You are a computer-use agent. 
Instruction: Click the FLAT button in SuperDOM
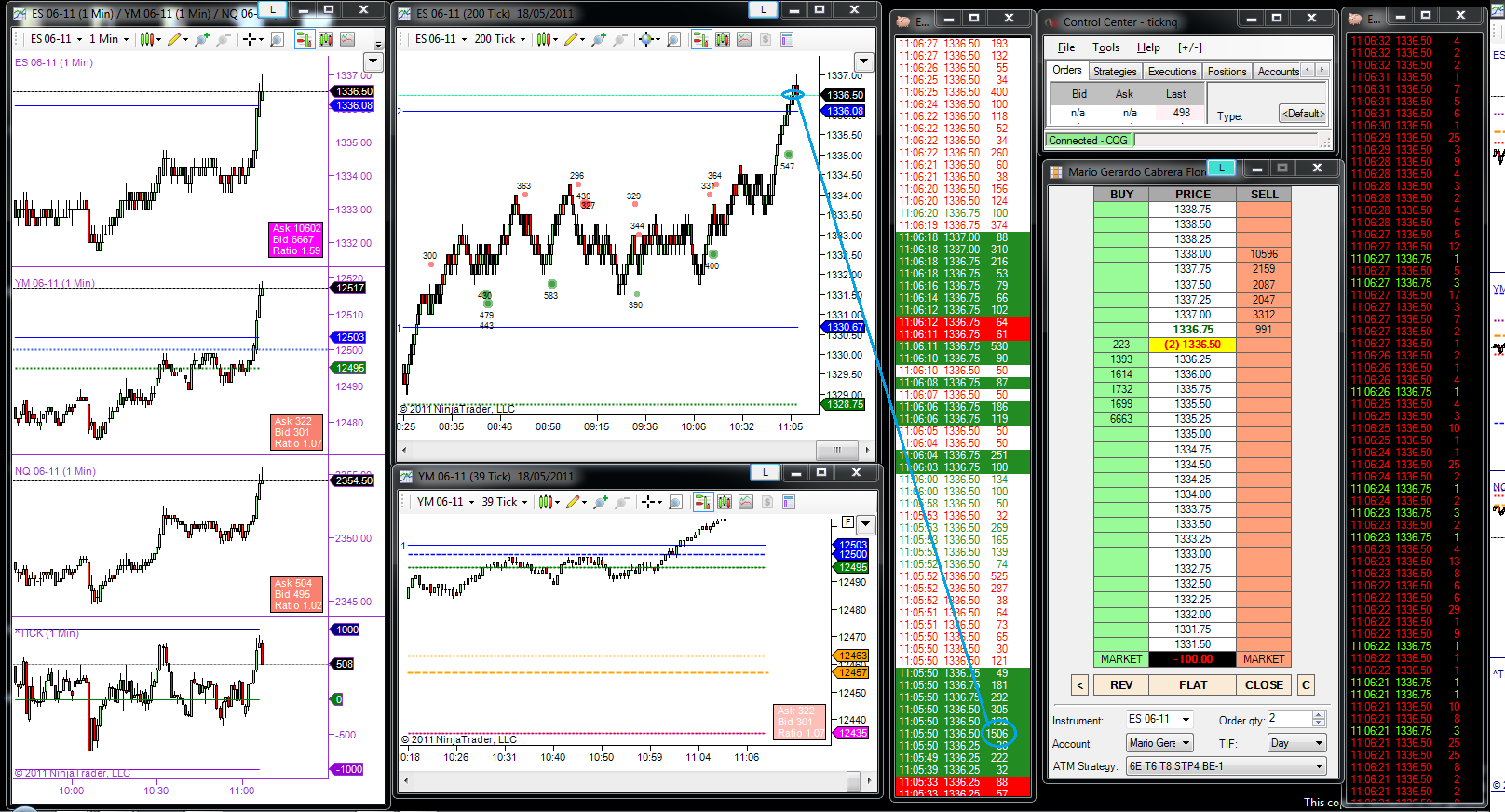[1193, 685]
